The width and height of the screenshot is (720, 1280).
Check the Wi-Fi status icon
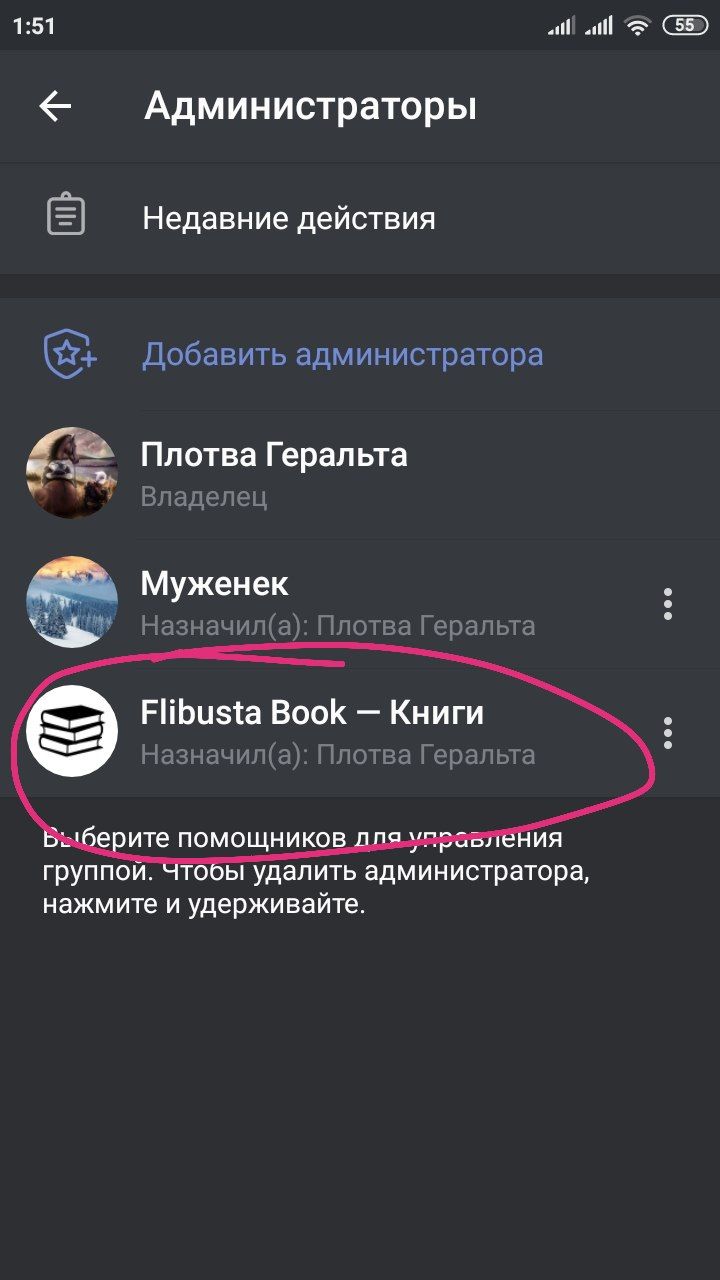(x=637, y=27)
